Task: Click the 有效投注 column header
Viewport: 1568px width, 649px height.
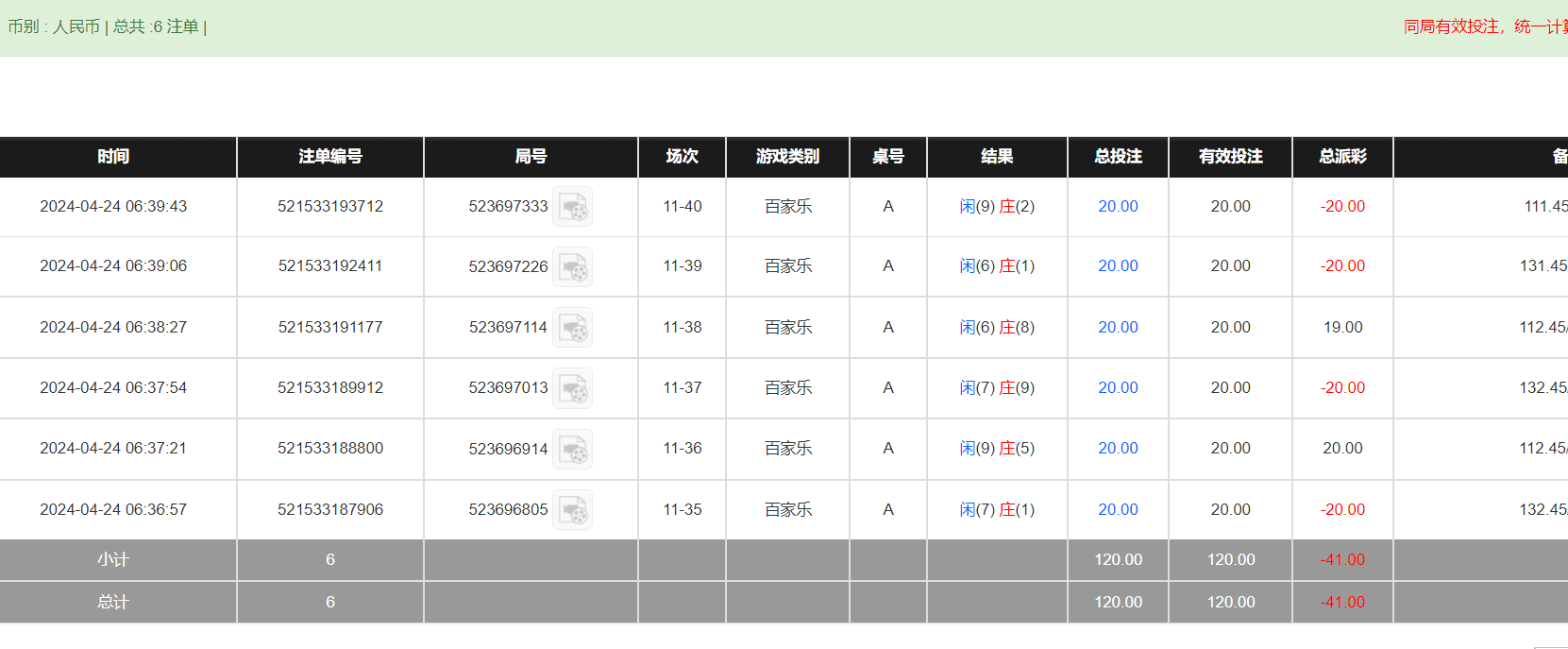Action: click(x=1230, y=157)
